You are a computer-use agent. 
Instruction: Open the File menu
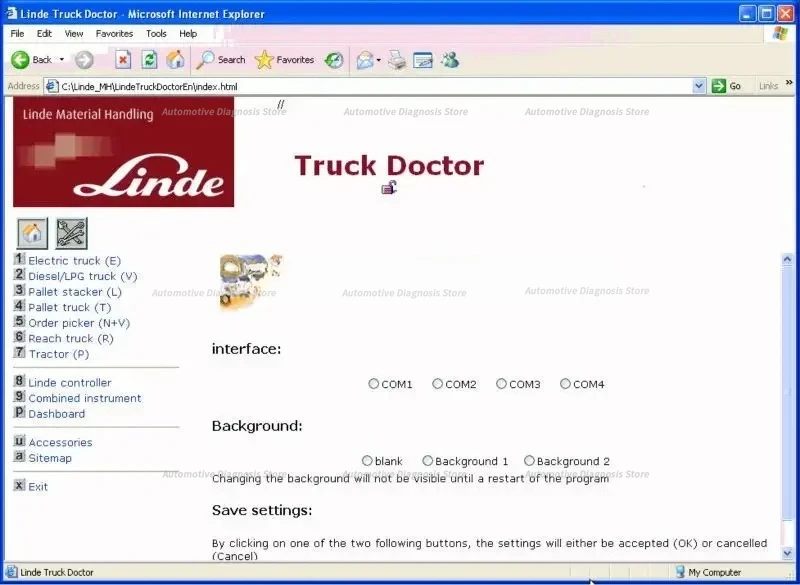pyautogui.click(x=17, y=34)
